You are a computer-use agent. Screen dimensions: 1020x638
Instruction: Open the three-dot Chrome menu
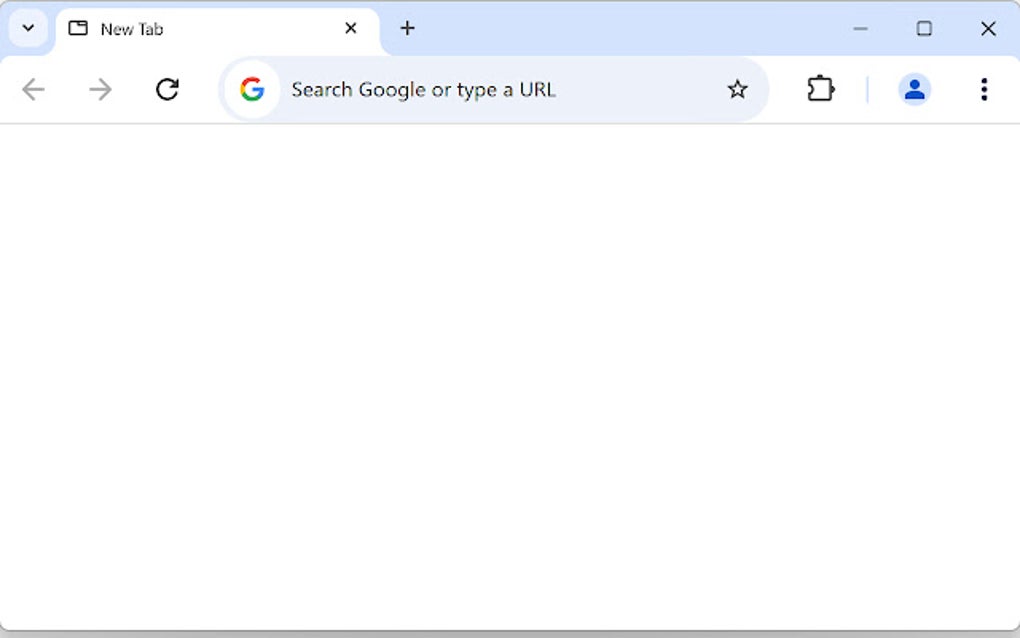(x=984, y=89)
